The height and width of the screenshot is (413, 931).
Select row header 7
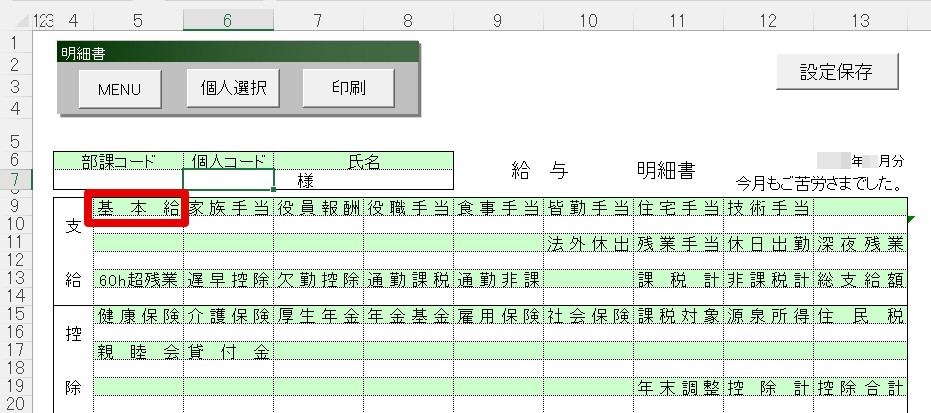click(15, 180)
